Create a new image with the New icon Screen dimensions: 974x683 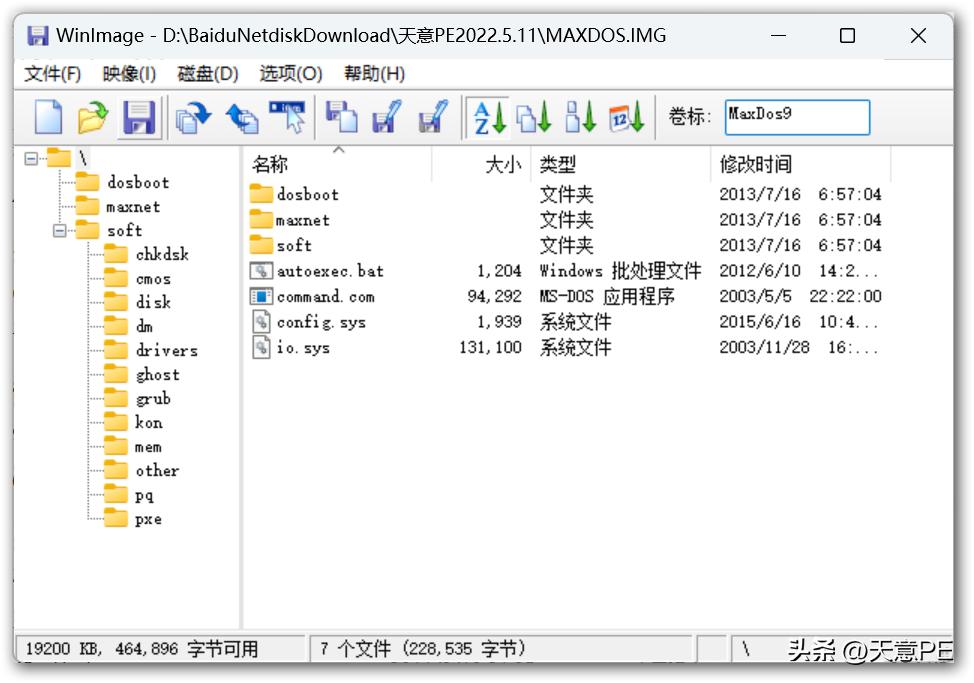48,117
